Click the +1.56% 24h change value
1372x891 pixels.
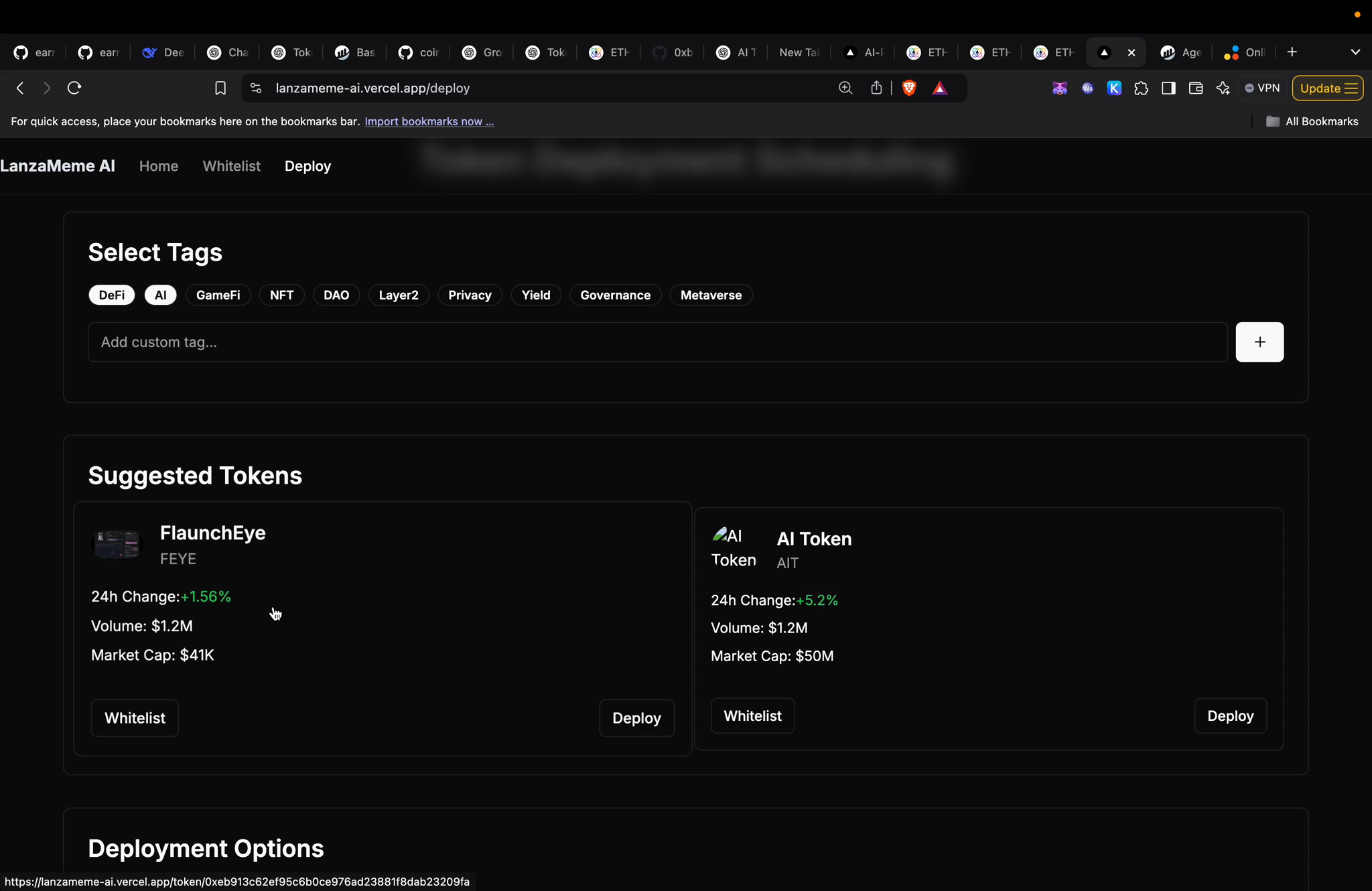(x=206, y=596)
